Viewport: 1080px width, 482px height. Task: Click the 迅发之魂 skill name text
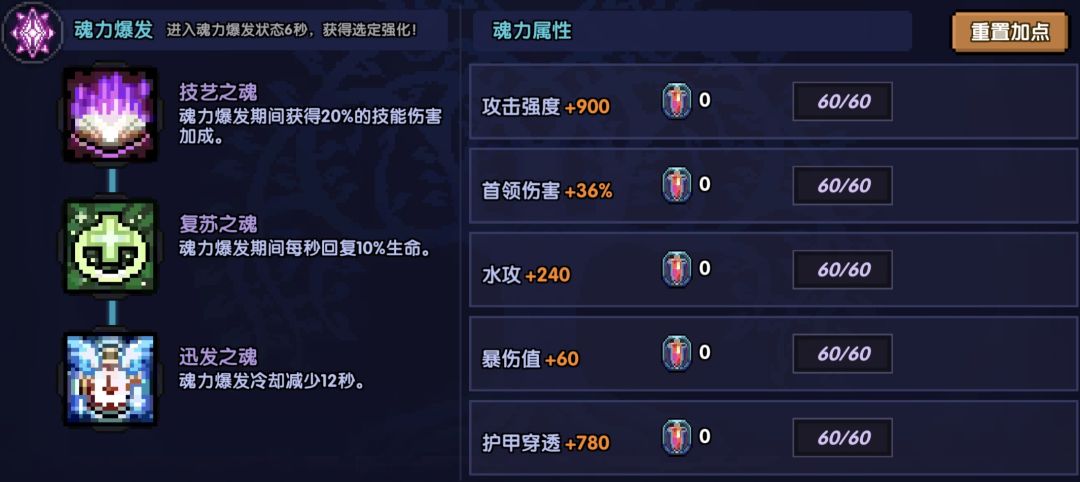click(x=218, y=357)
